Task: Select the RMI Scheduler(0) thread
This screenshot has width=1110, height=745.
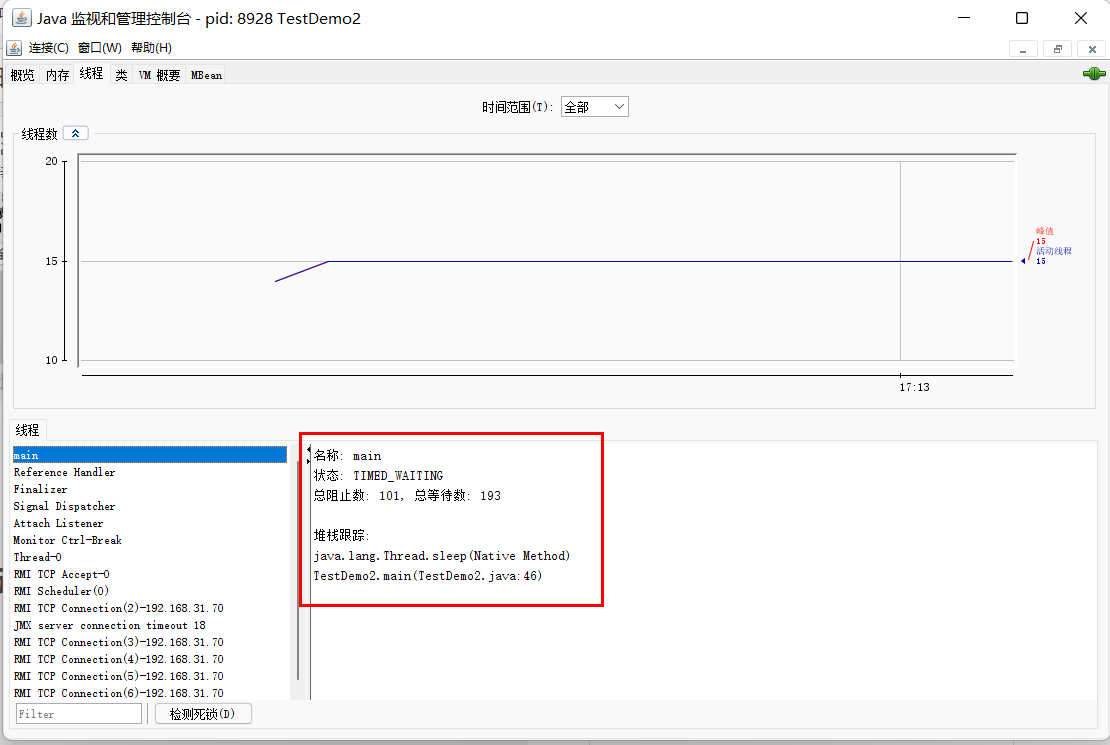Action: coord(150,591)
